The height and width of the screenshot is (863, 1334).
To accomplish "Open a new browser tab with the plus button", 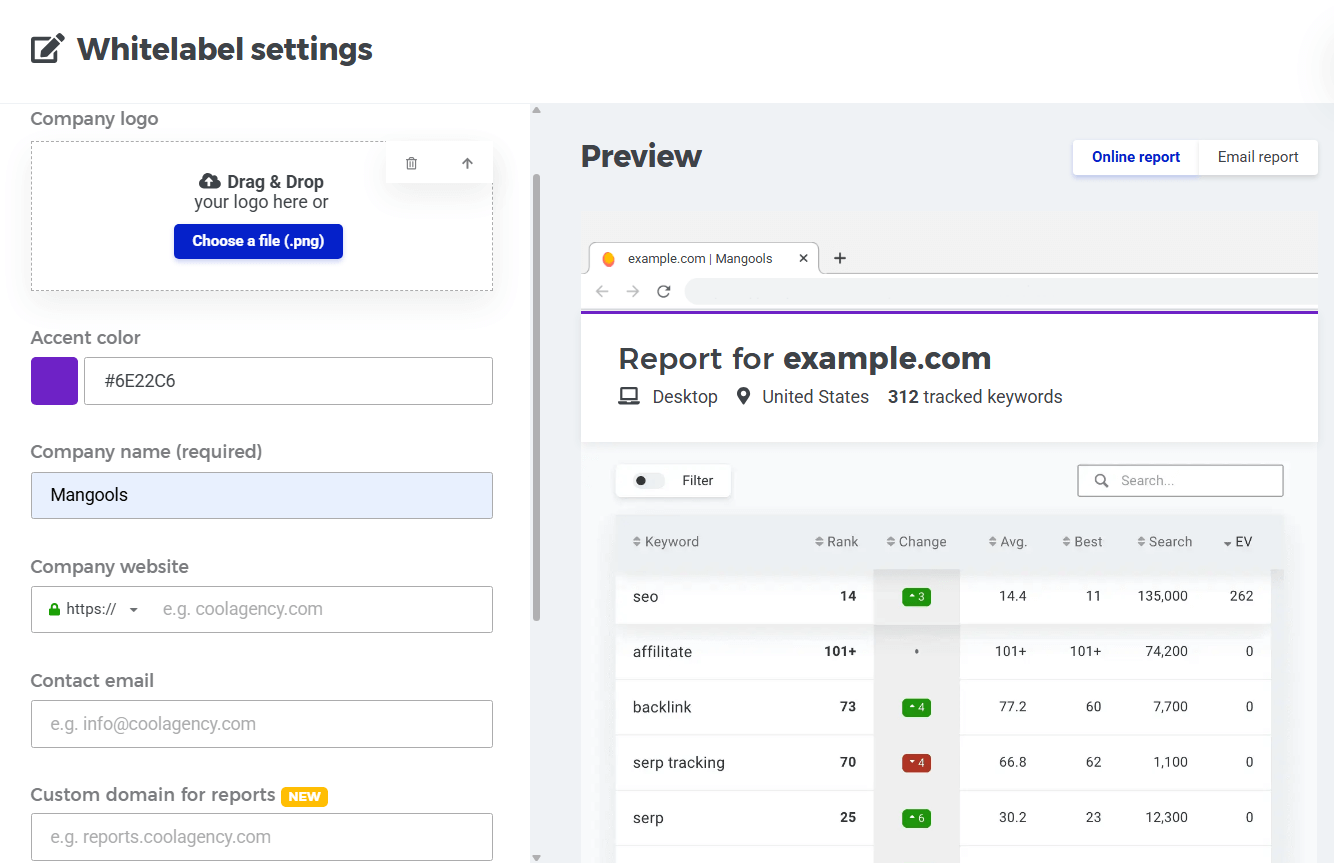I will click(839, 258).
